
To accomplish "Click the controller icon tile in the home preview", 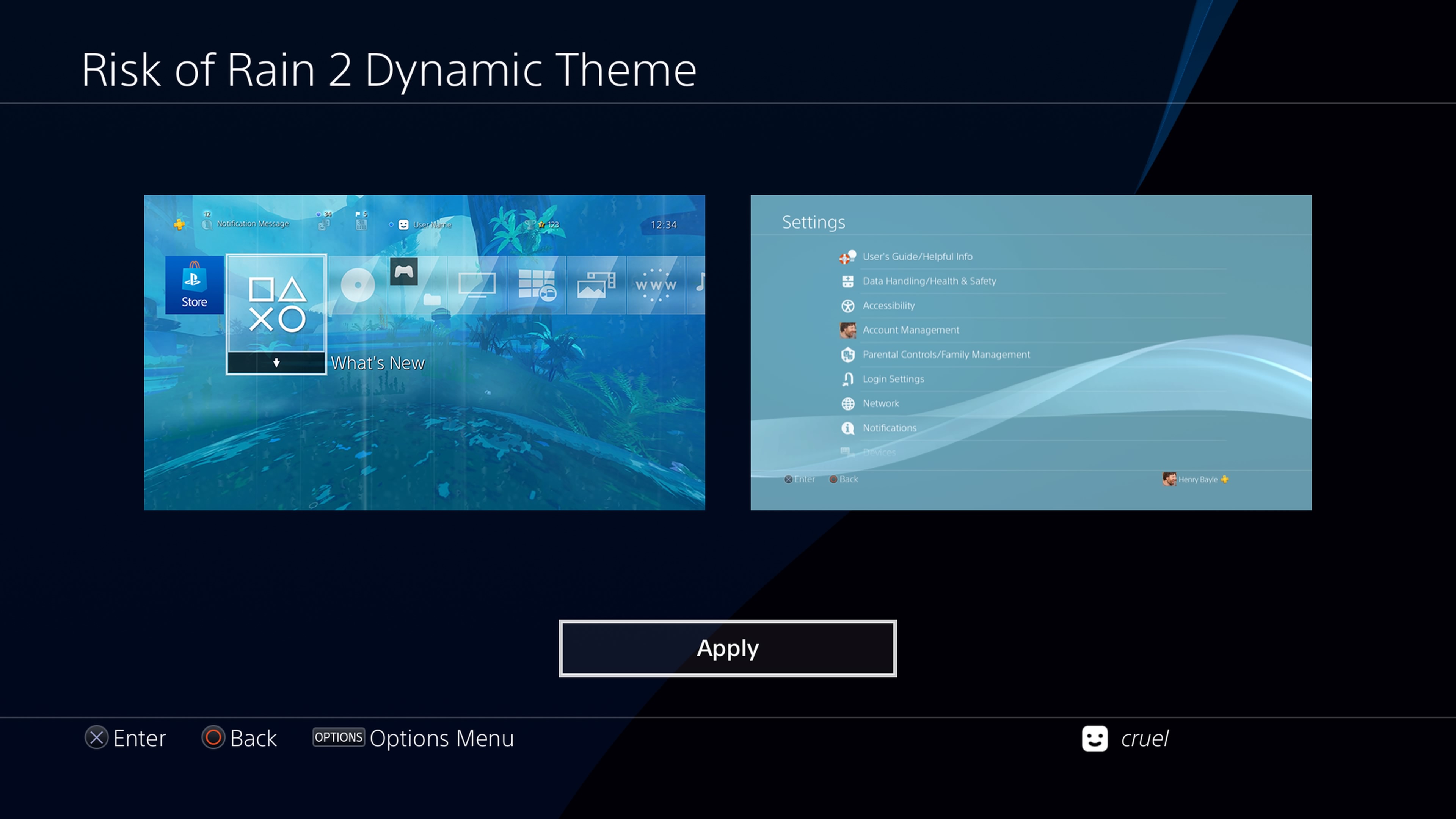I will (x=403, y=272).
